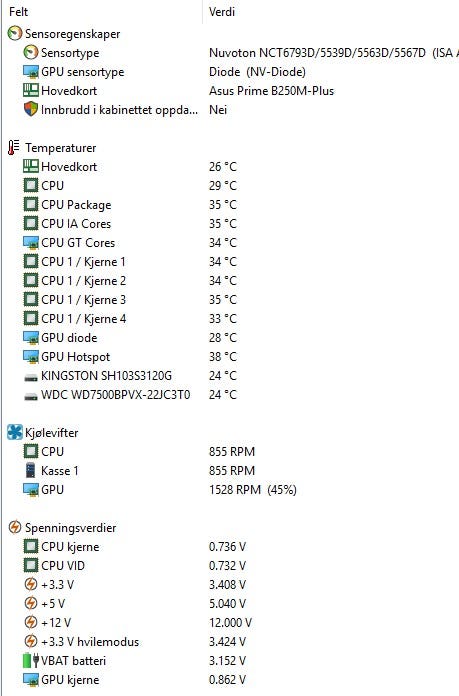Select the CPU VID row label
This screenshot has width=459, height=696.
(63, 566)
